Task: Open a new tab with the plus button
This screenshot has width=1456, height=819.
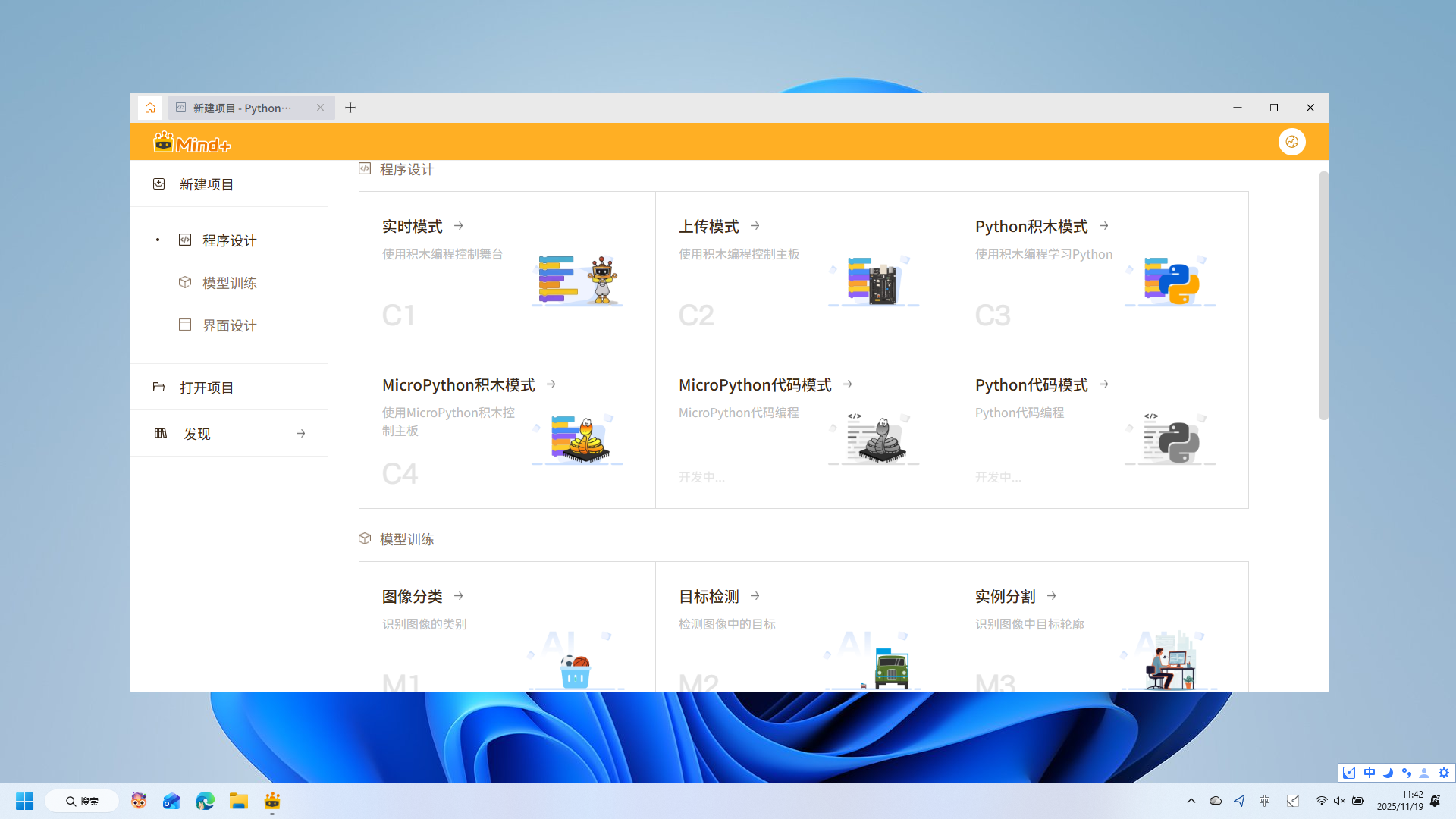Action: point(350,108)
